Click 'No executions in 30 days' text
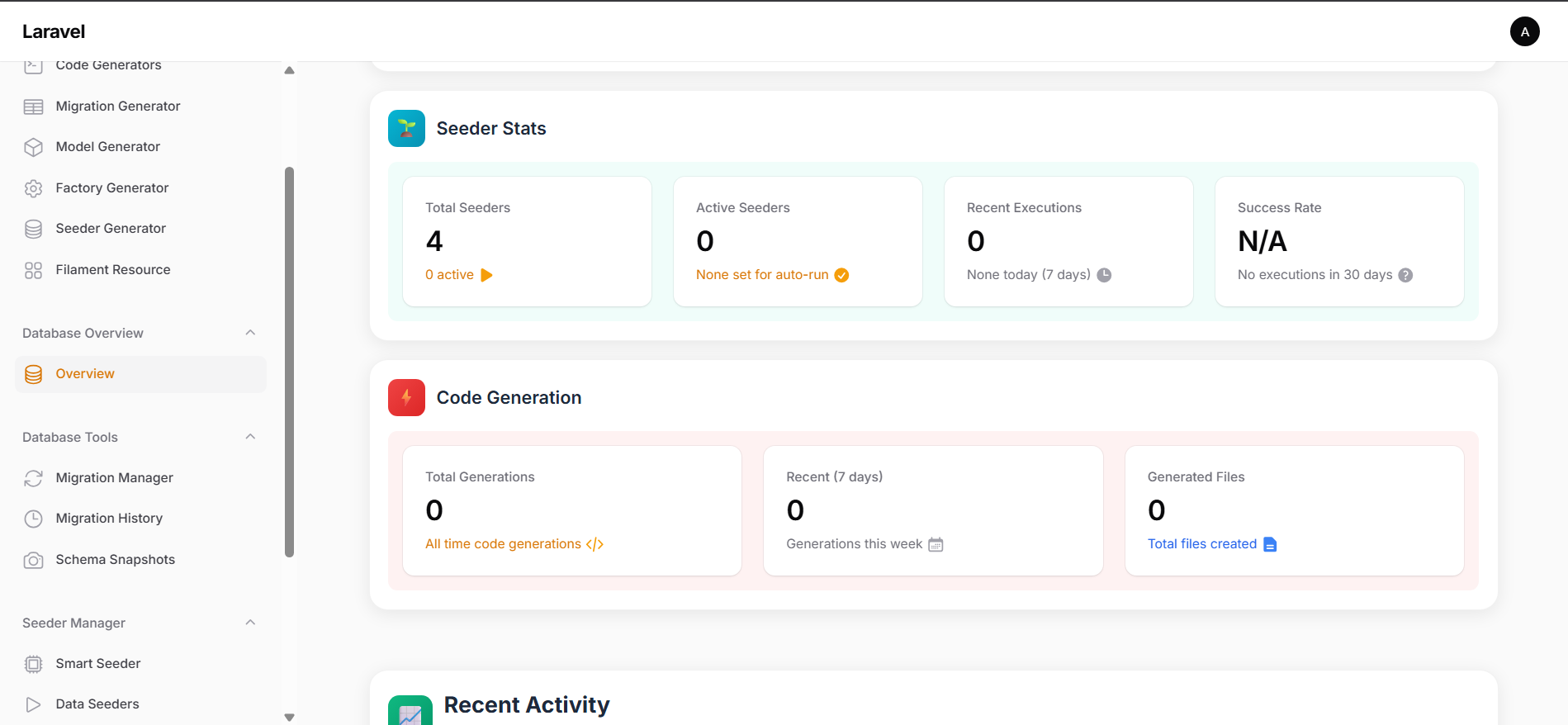Viewport: 1568px width, 725px height. pos(1315,275)
